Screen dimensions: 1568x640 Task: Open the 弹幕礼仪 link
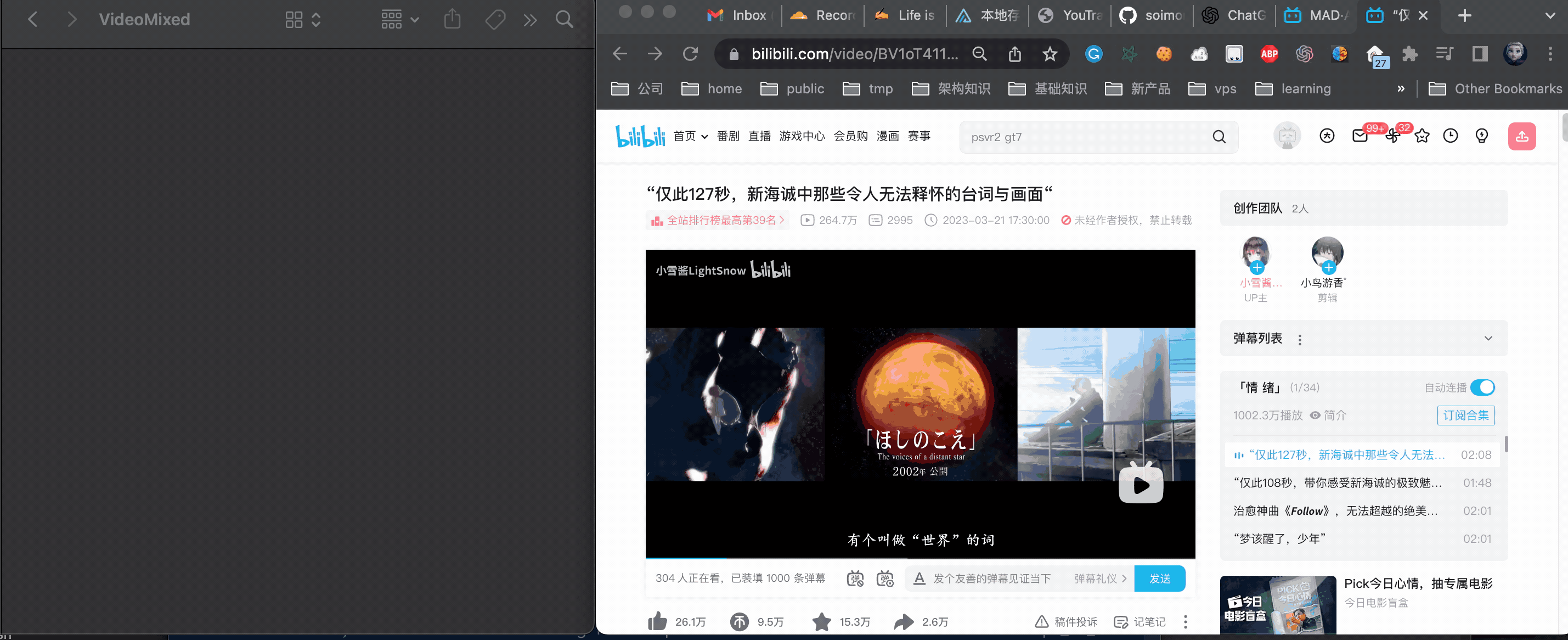(x=1100, y=579)
